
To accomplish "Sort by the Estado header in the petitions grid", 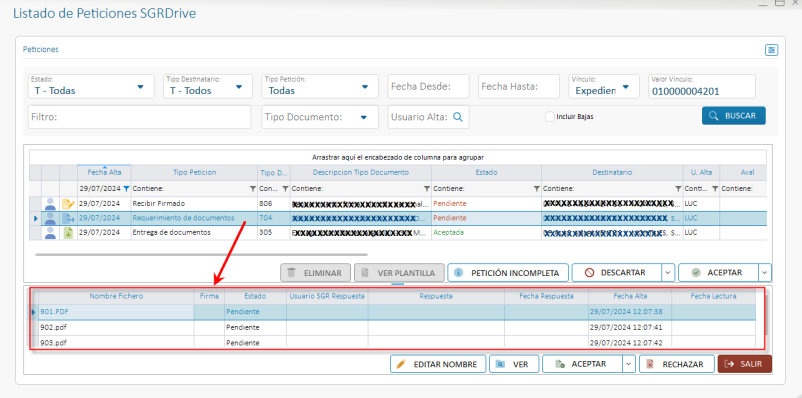I will pyautogui.click(x=486, y=172).
